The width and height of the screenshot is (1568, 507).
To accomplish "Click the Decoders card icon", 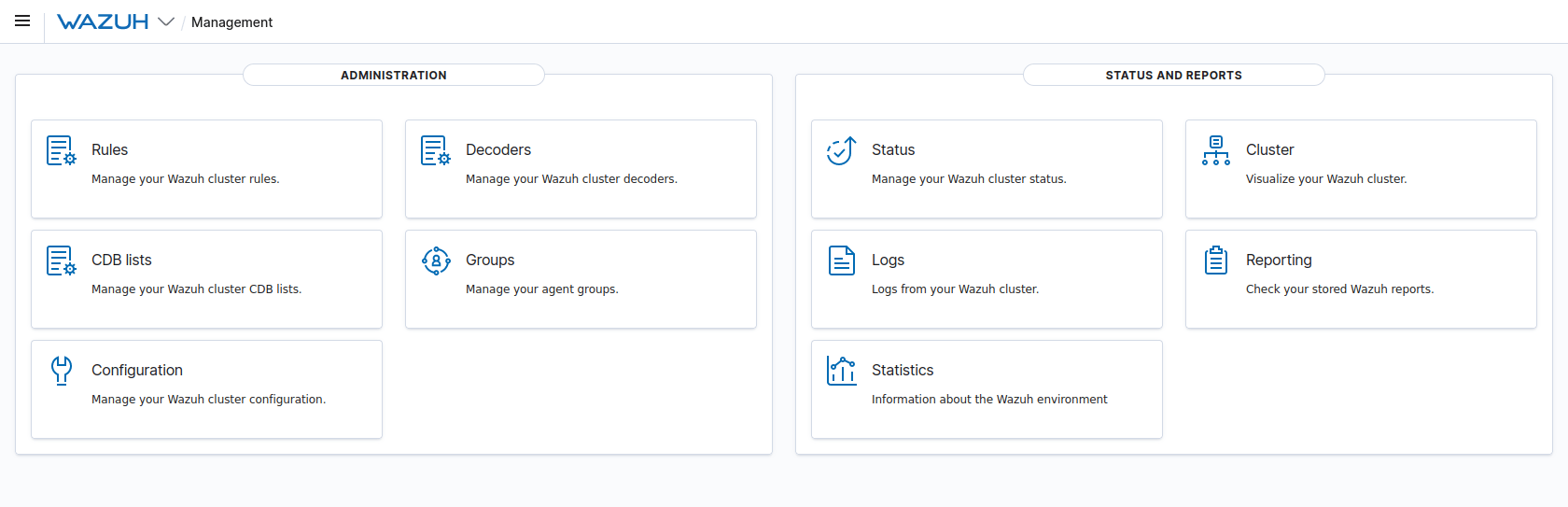I will [436, 150].
